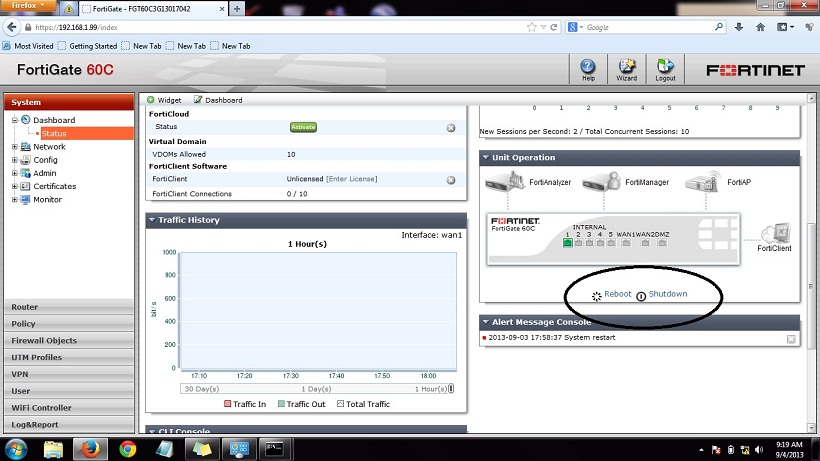Add a Widget from the toolbar
820x461 pixels.
[x=164, y=100]
